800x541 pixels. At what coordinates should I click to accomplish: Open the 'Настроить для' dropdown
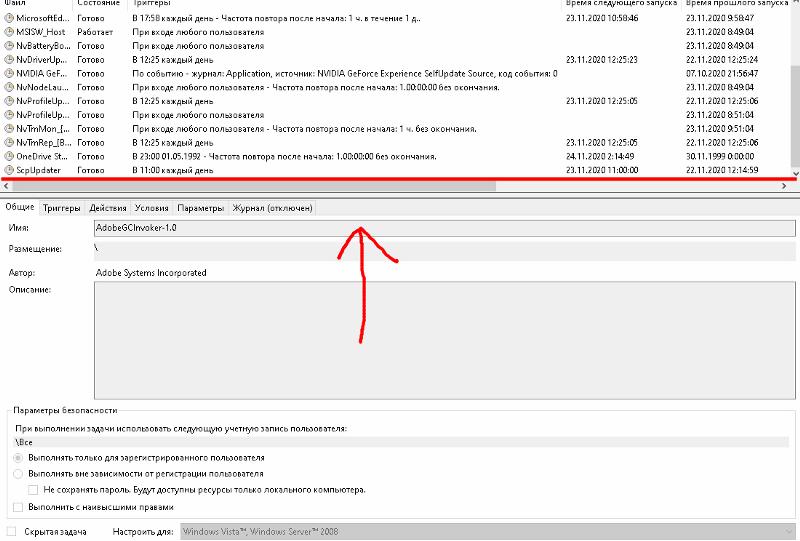pos(487,531)
